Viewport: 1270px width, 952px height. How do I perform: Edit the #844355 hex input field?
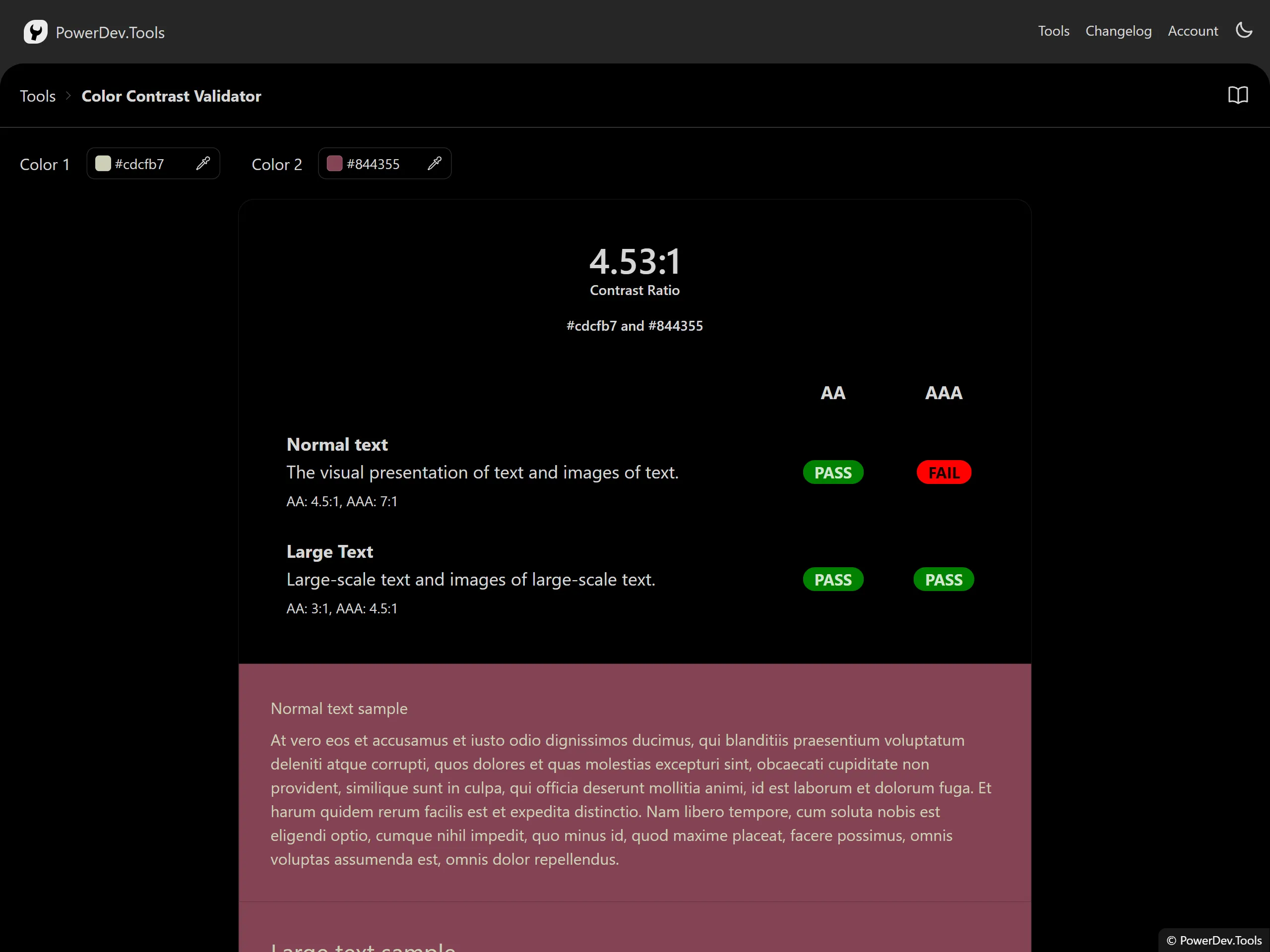coord(383,164)
